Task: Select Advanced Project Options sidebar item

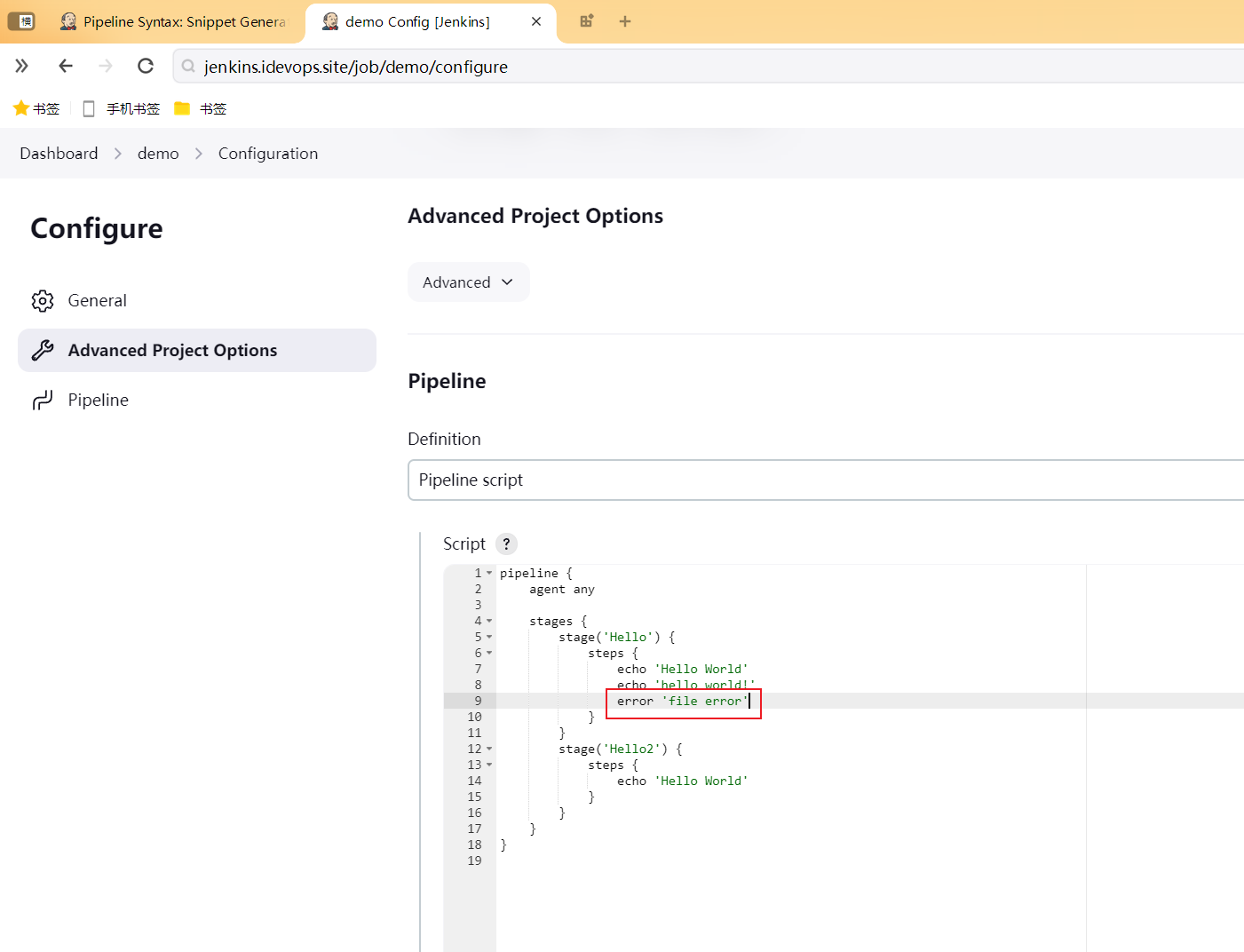Action: coord(197,351)
